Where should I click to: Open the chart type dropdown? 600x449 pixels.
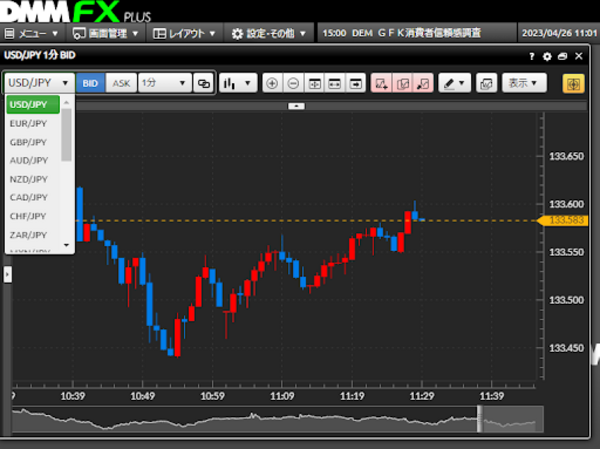(x=238, y=83)
